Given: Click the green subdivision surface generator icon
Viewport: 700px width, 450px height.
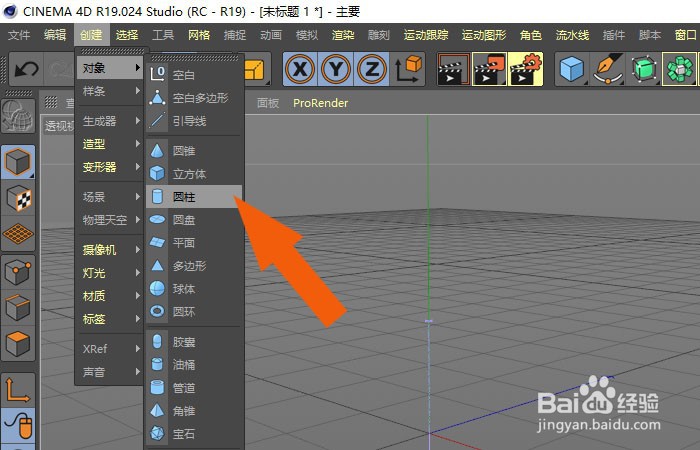Looking at the screenshot, I should click(x=644, y=69).
